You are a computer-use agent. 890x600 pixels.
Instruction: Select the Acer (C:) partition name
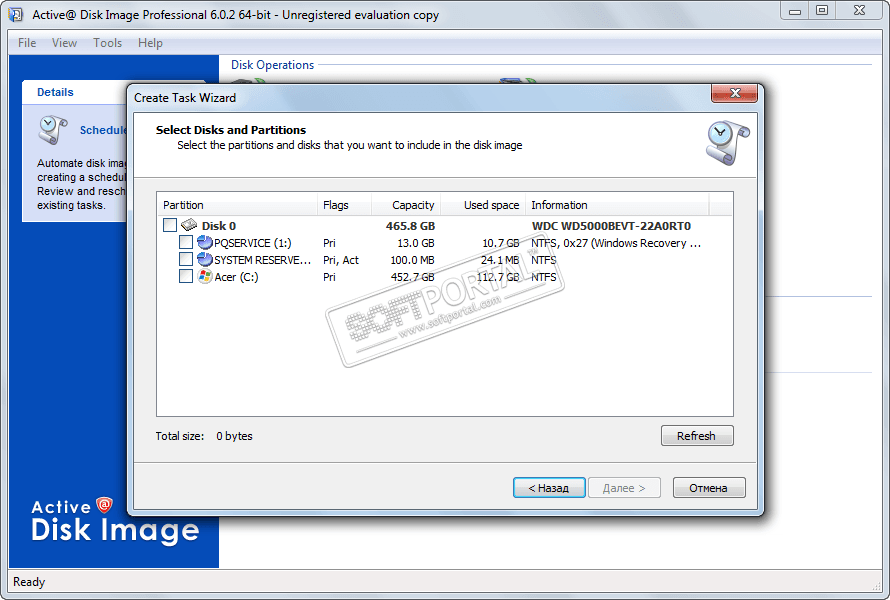236,277
